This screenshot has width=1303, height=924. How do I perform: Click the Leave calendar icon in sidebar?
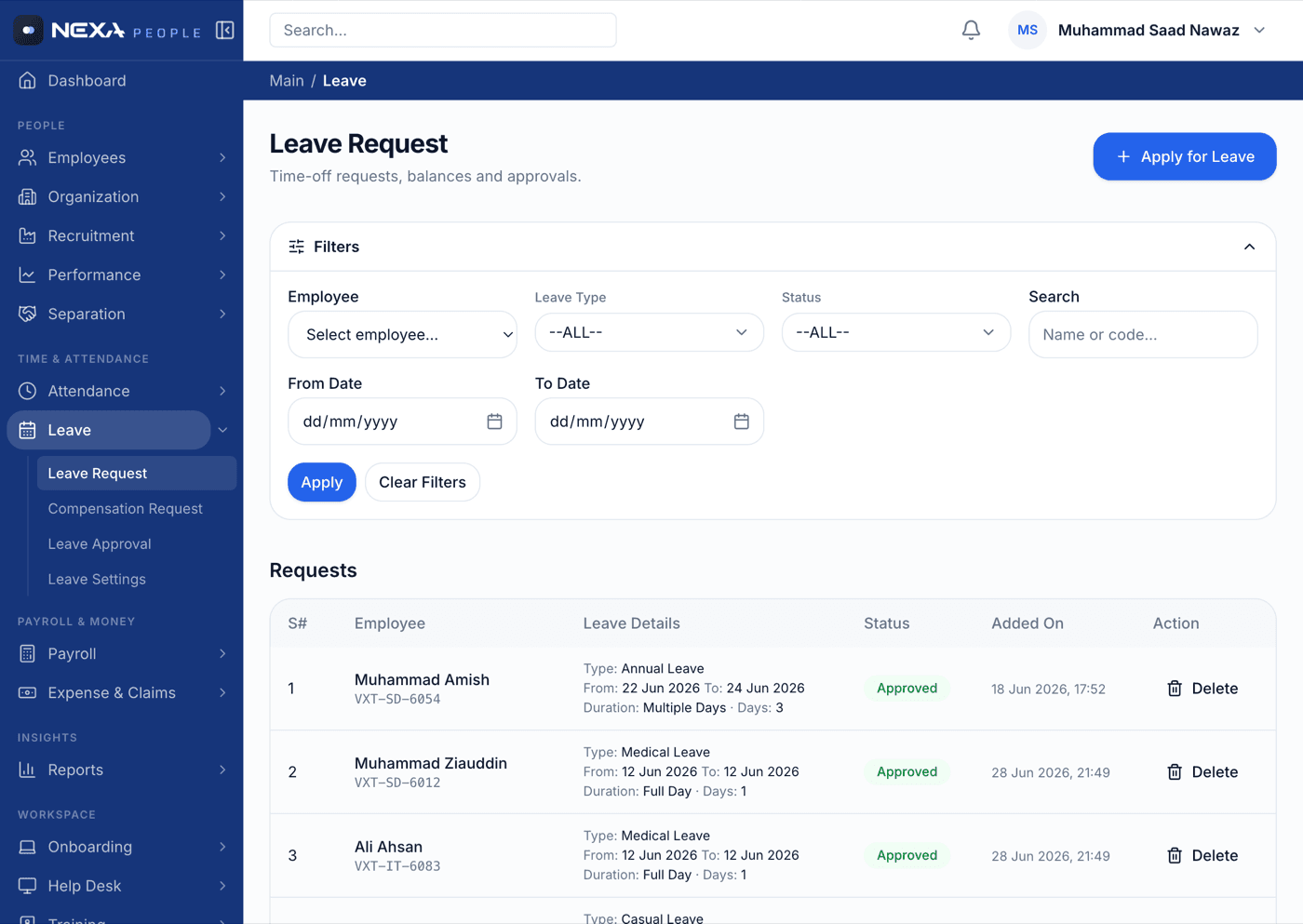pyautogui.click(x=28, y=431)
